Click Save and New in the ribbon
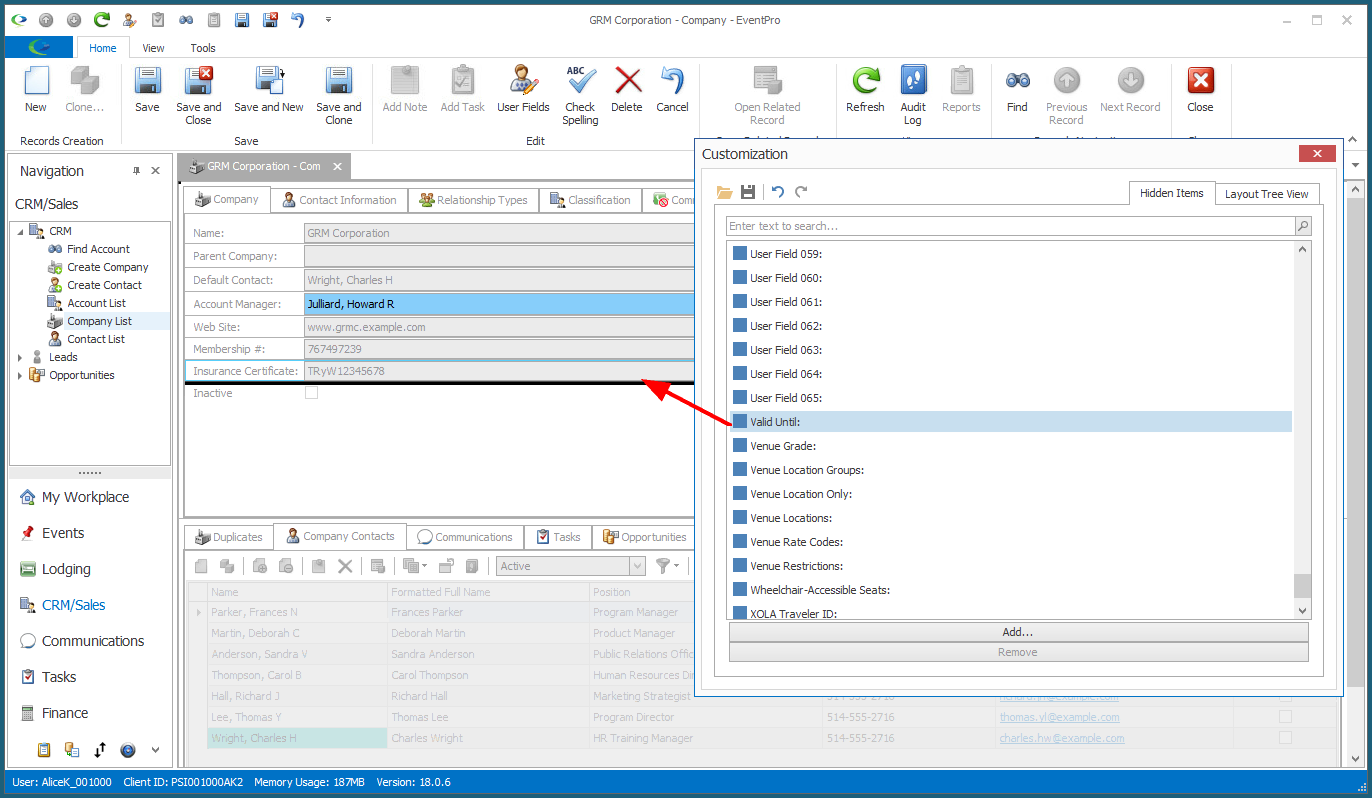Image resolution: width=1372 pixels, height=798 pixels. point(269,90)
